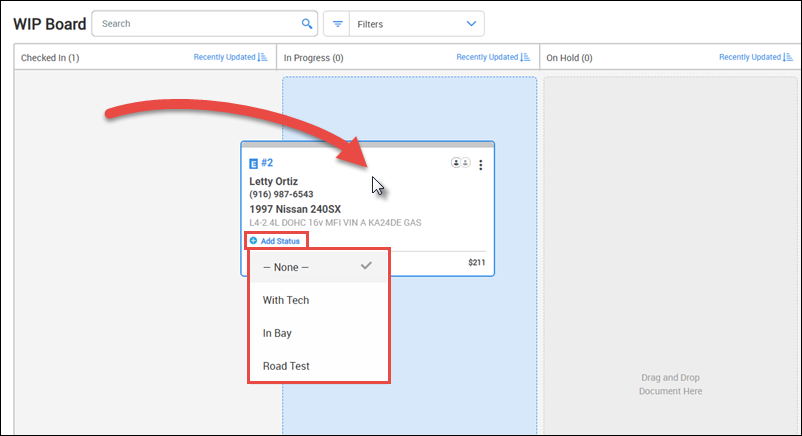Image resolution: width=802 pixels, height=436 pixels.
Task: Click phone number (916) 987-6543
Action: pyautogui.click(x=281, y=194)
